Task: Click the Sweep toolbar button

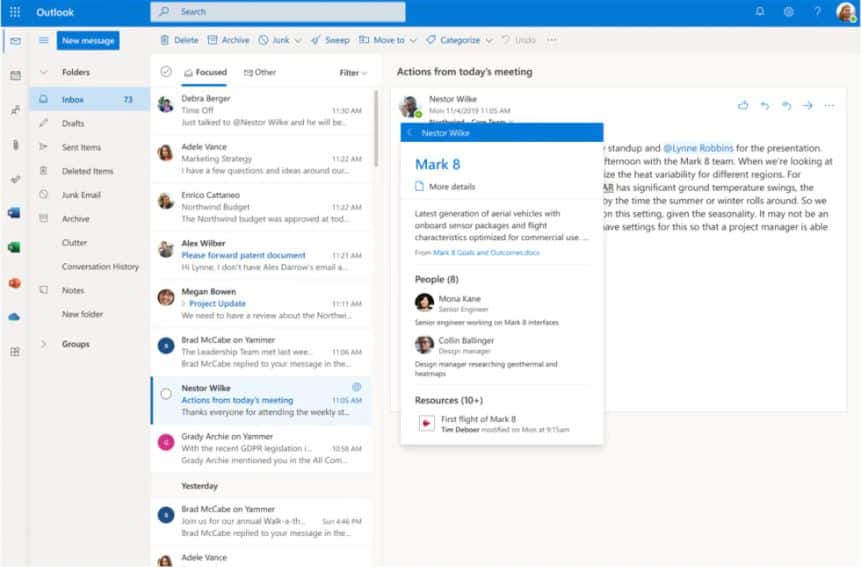Action: [x=330, y=40]
